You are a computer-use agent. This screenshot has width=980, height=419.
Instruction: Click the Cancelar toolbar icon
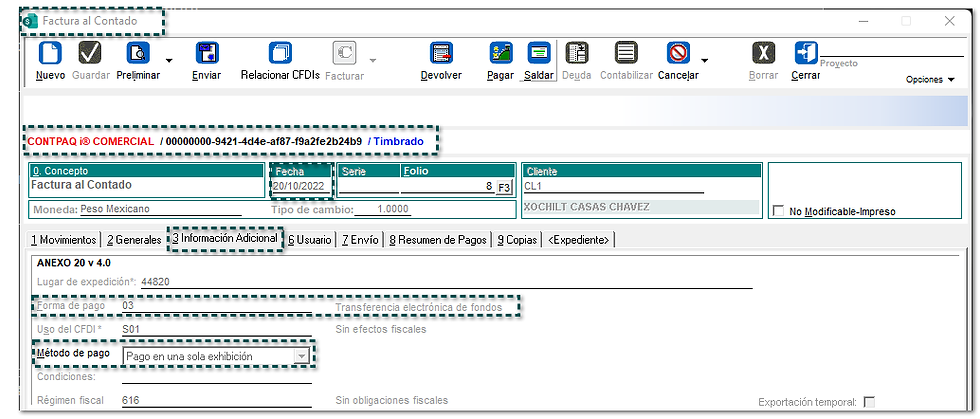[678, 53]
